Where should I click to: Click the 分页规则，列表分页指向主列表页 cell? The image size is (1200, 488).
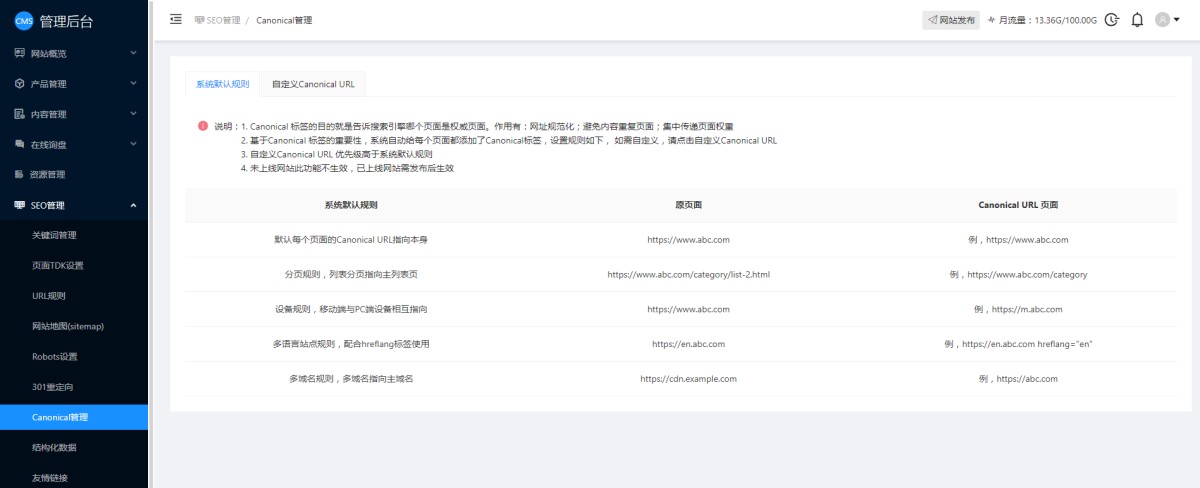351,274
